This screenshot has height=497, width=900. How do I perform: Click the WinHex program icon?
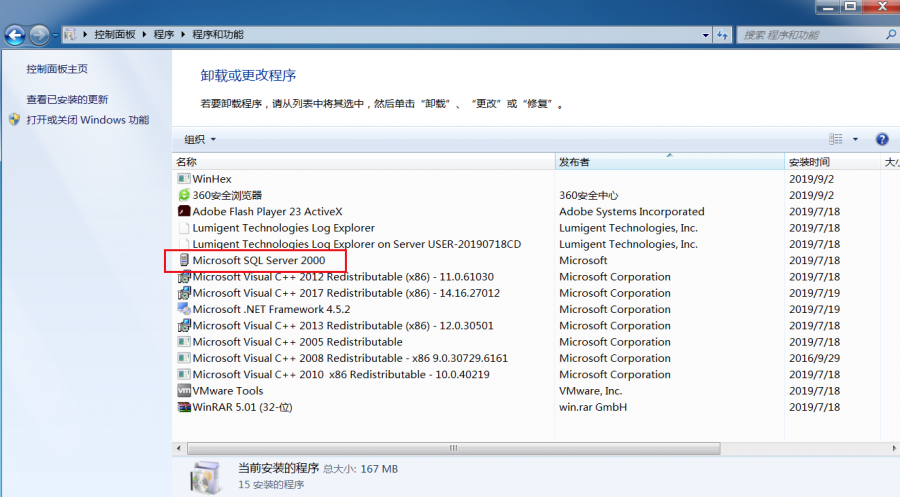[184, 178]
